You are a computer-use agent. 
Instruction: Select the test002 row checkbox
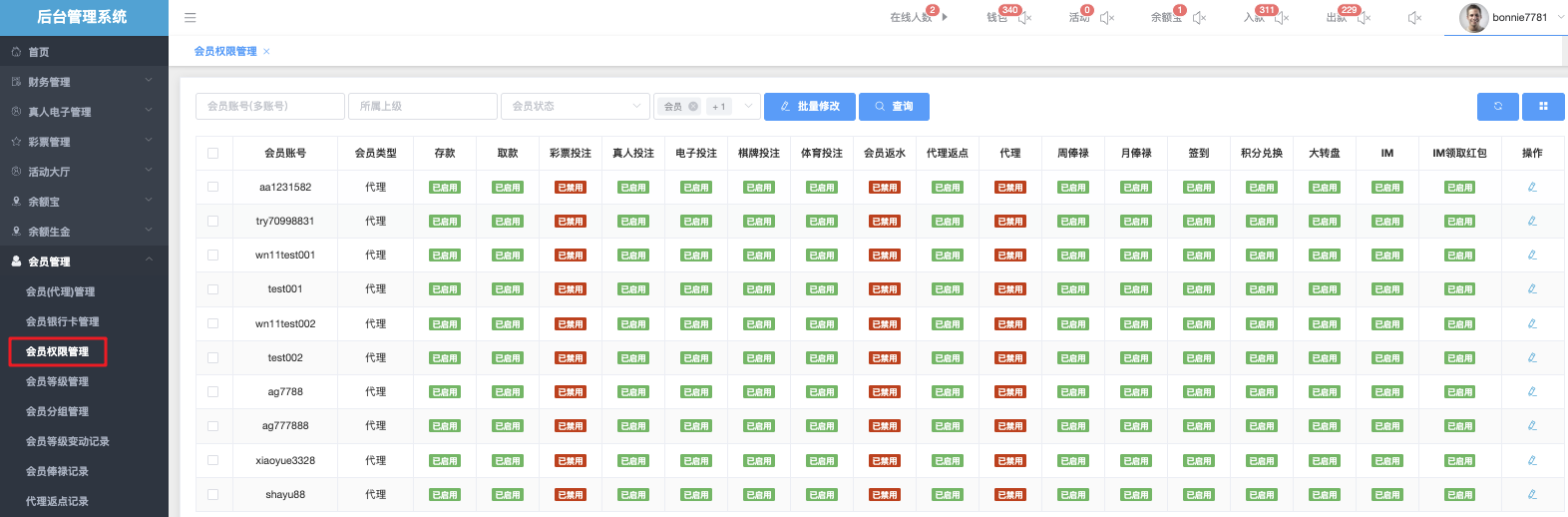(x=212, y=357)
